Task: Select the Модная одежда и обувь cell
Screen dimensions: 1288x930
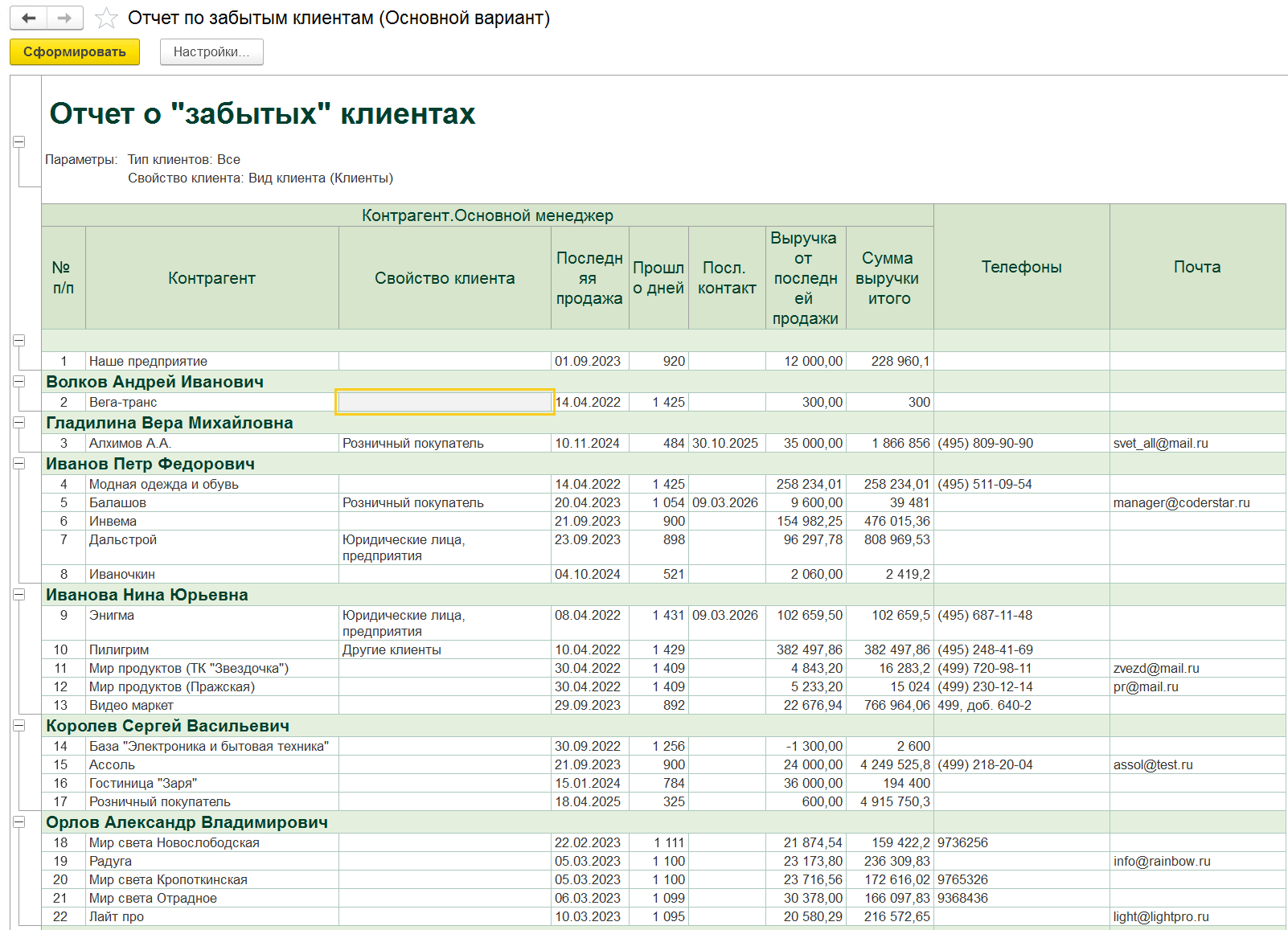Action: (211, 484)
